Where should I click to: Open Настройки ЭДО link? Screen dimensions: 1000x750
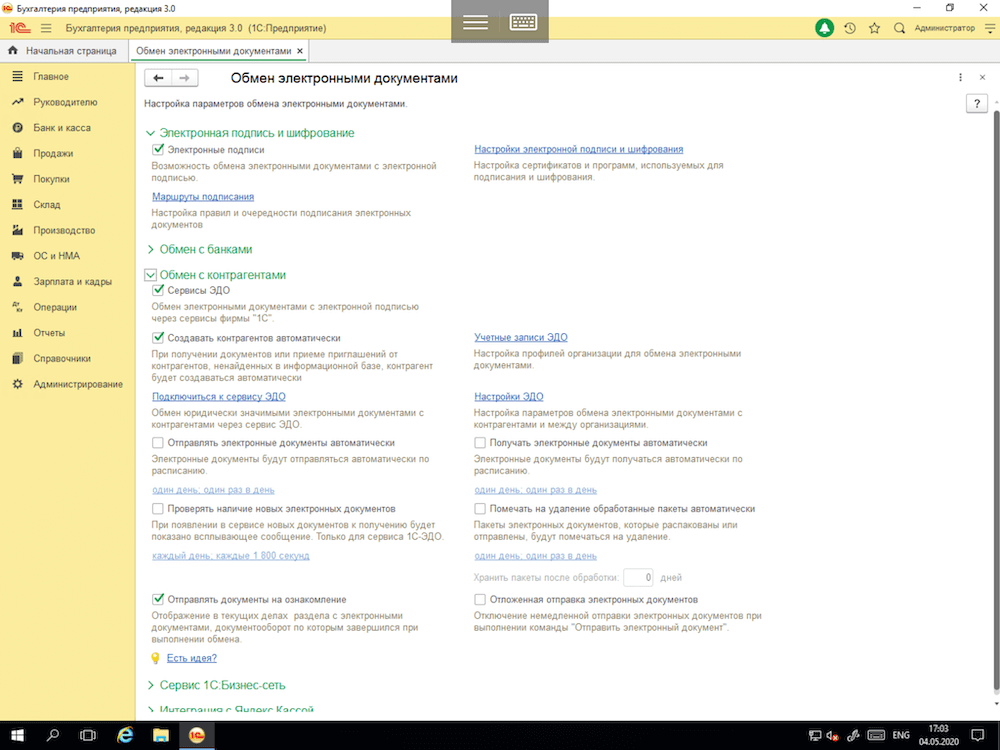point(508,397)
